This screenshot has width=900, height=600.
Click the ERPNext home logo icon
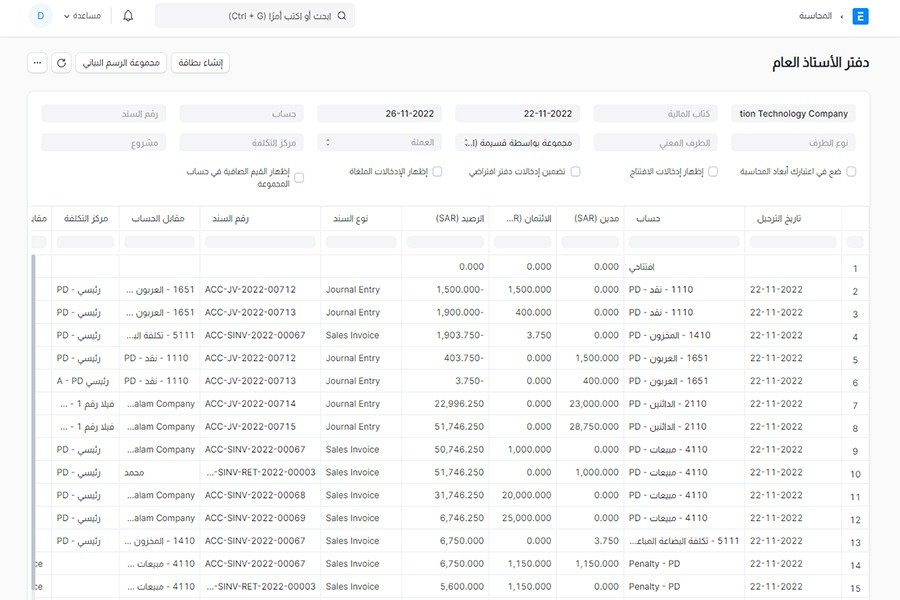tap(860, 16)
